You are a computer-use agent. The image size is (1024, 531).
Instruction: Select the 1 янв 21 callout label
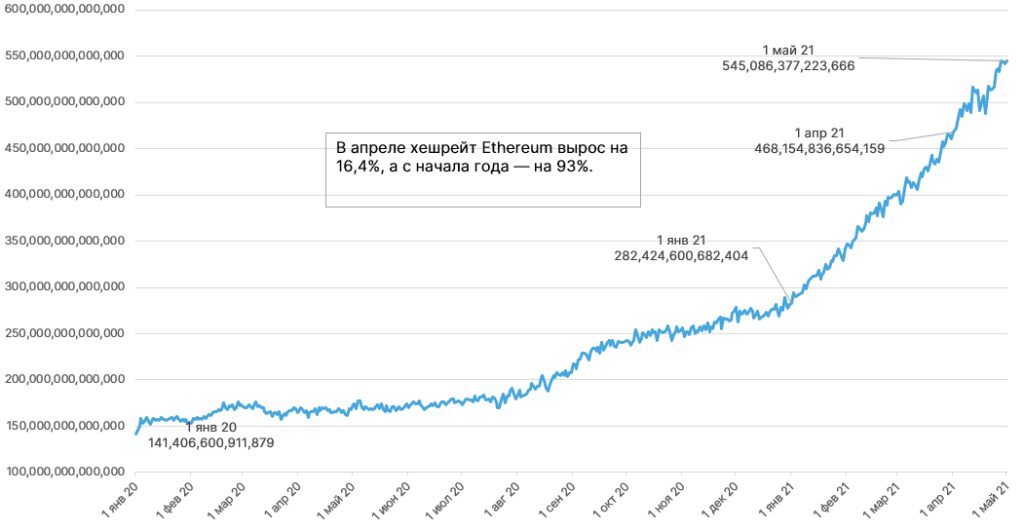[x=682, y=241]
